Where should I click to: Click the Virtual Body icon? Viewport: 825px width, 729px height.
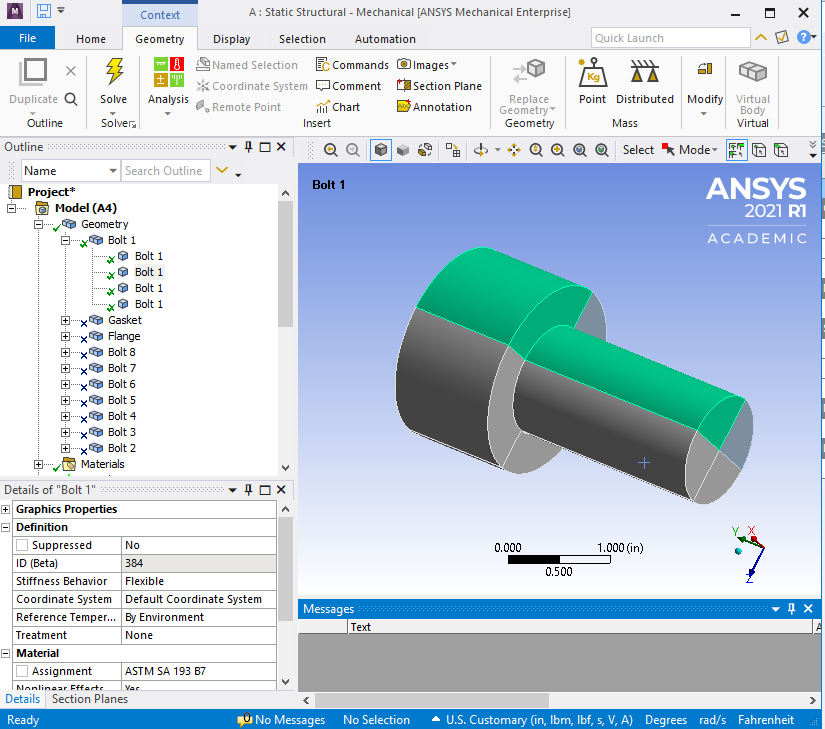(x=752, y=80)
